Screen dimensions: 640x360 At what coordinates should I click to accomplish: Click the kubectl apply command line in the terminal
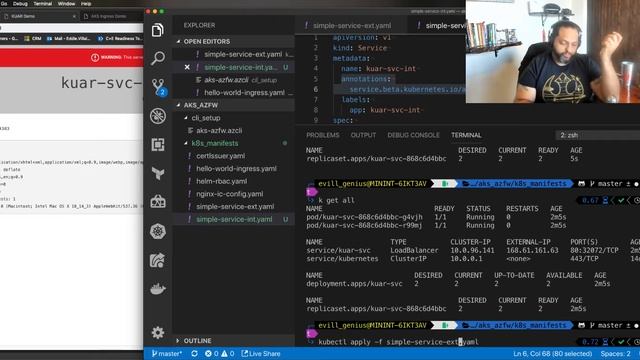(398, 342)
